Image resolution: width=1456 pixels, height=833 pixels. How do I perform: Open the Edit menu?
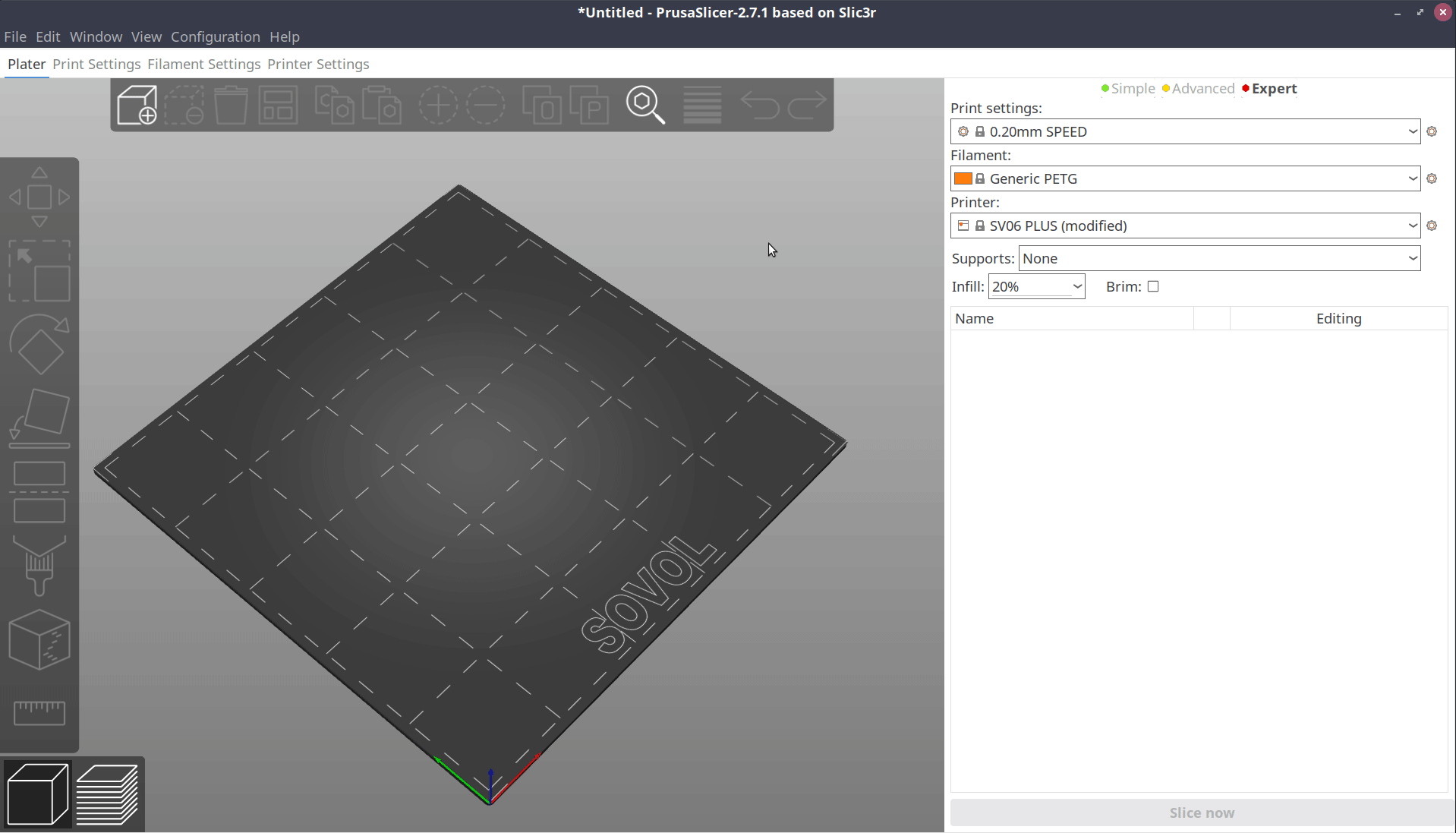48,36
